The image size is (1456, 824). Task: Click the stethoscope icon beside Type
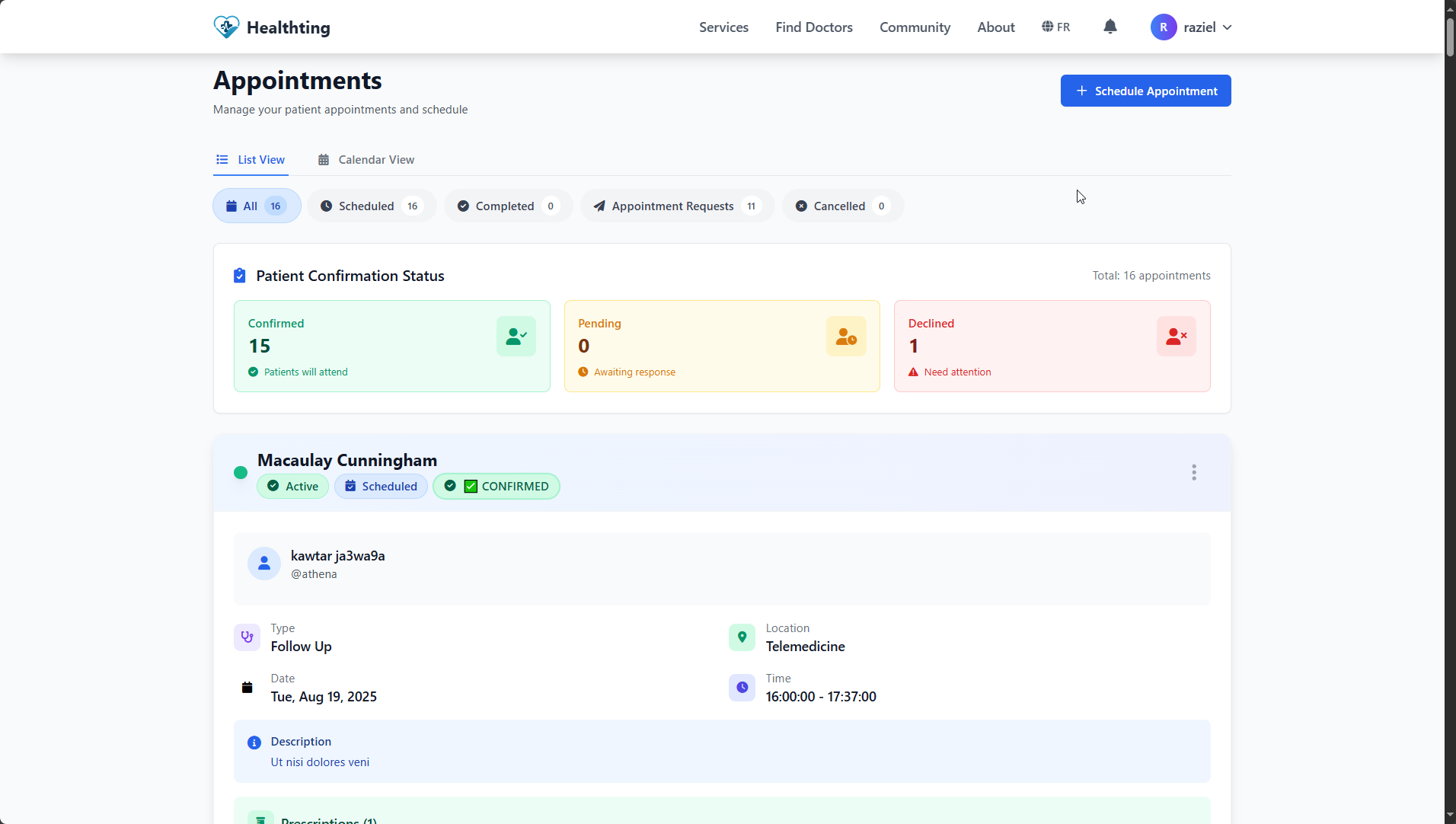pyautogui.click(x=246, y=637)
